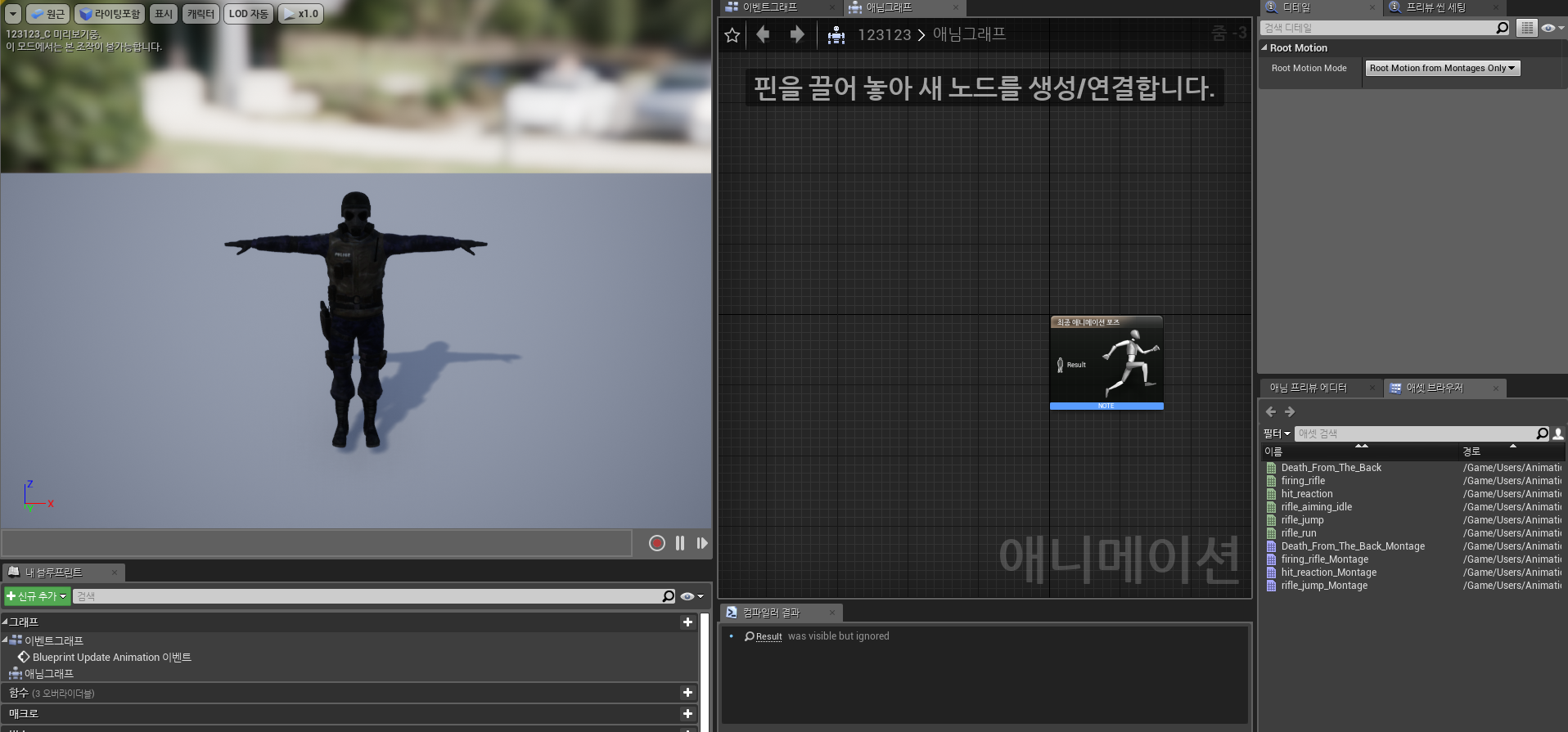Select the rifle_jump_Montage asset
This screenshot has height=732, width=1568.
(1324, 586)
